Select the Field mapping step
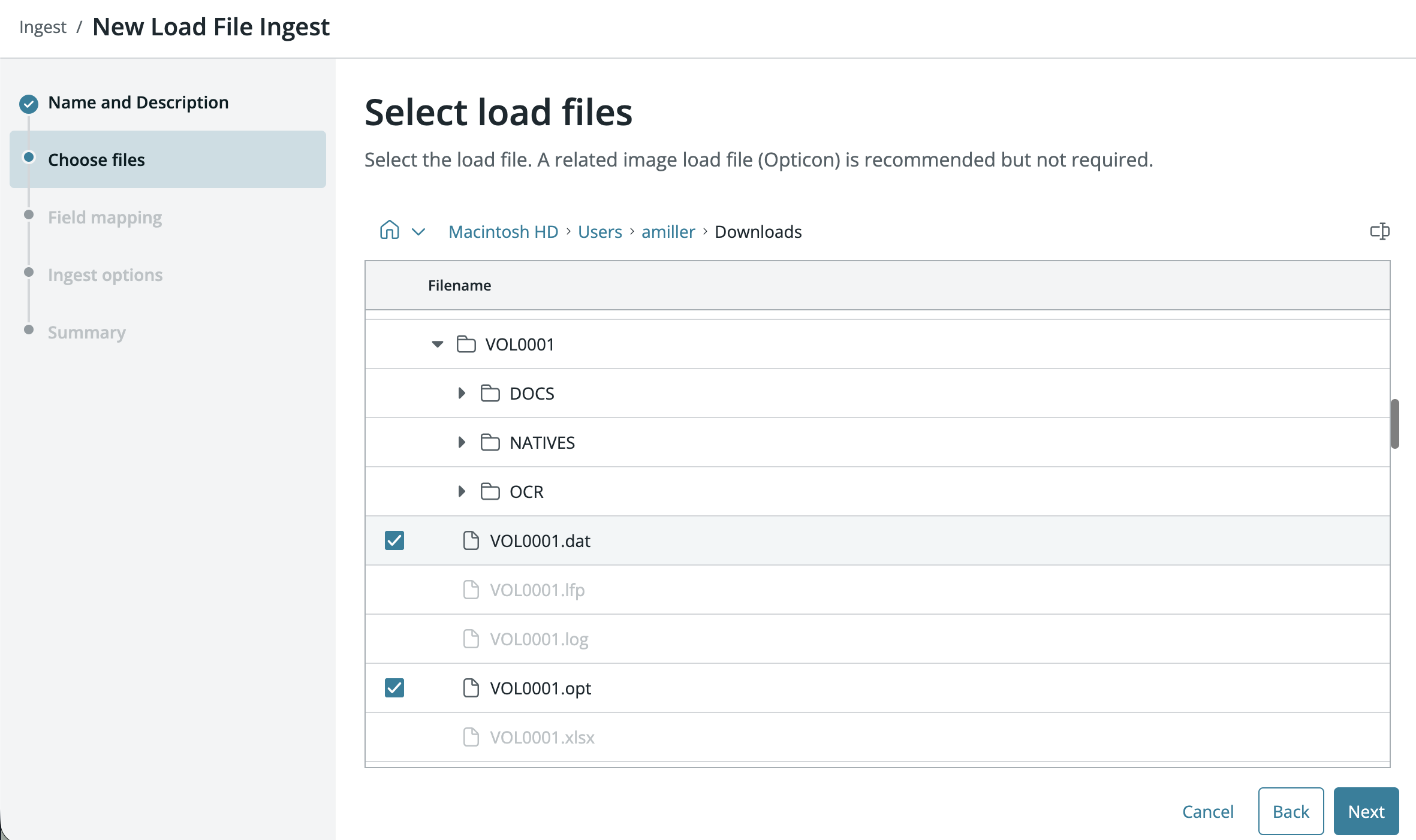This screenshot has height=840, width=1416. 105,217
